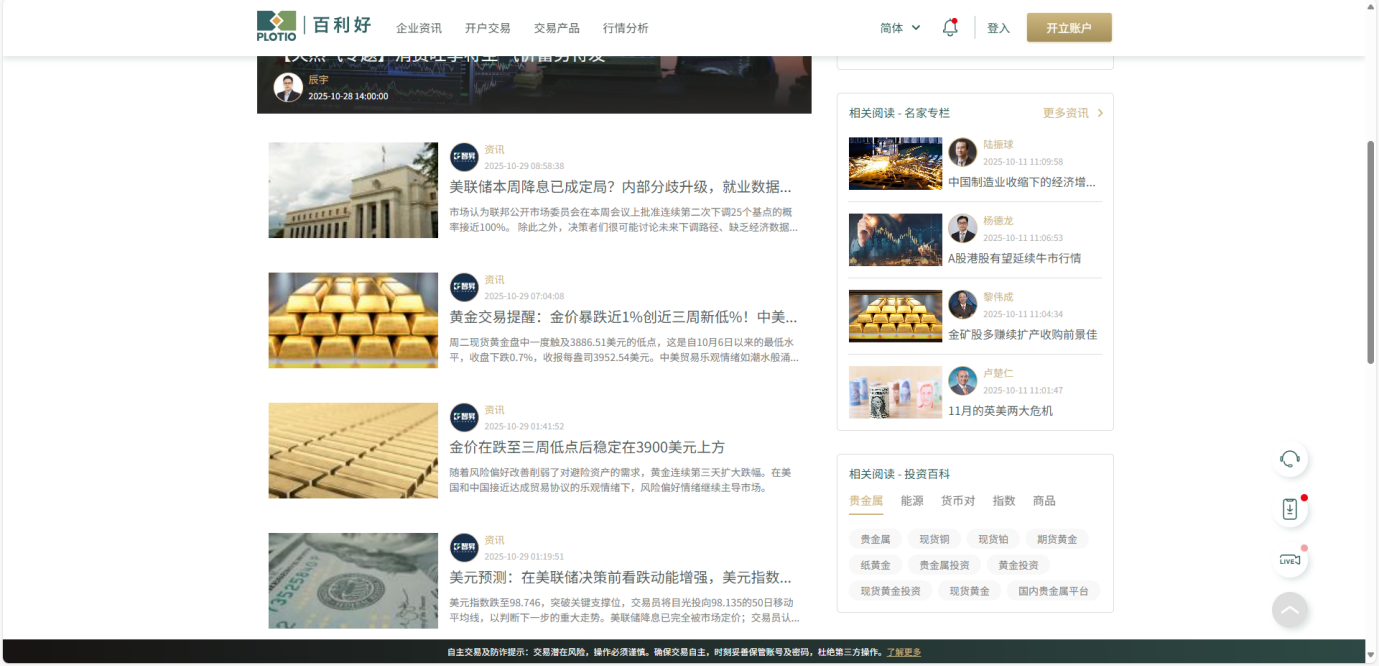Click the back-to-top chevron icon
1379x666 pixels.
point(1289,609)
